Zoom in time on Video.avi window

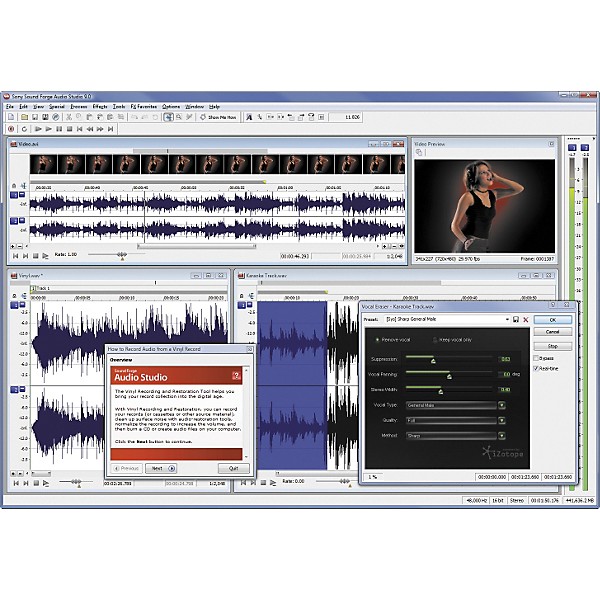pos(385,246)
